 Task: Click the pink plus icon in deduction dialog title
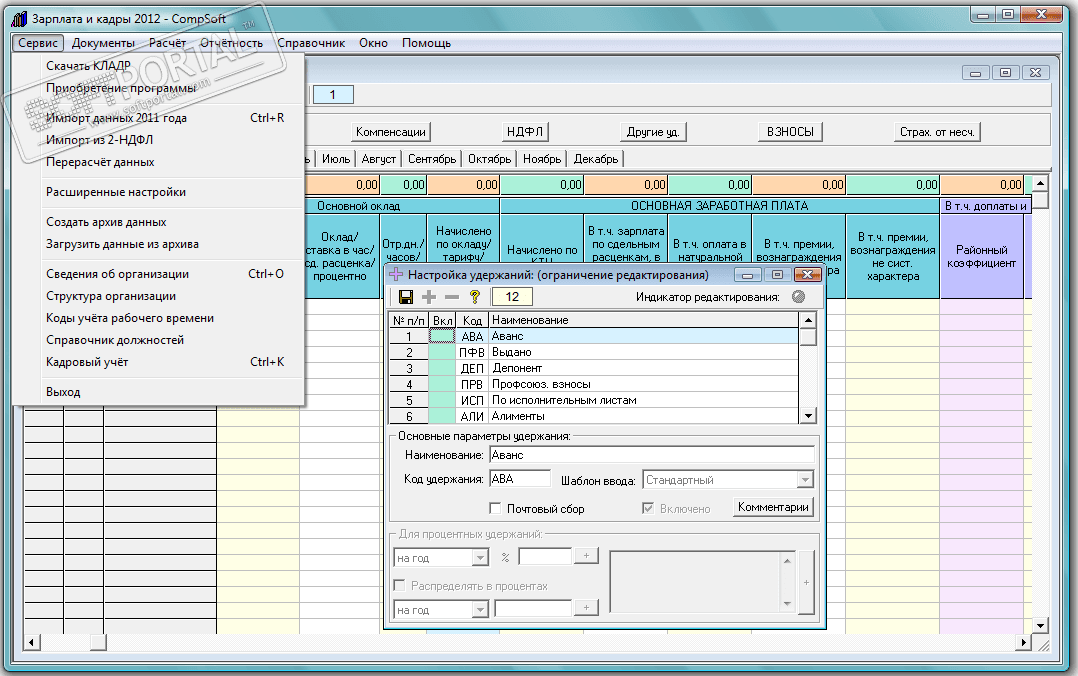pyautogui.click(x=396, y=275)
